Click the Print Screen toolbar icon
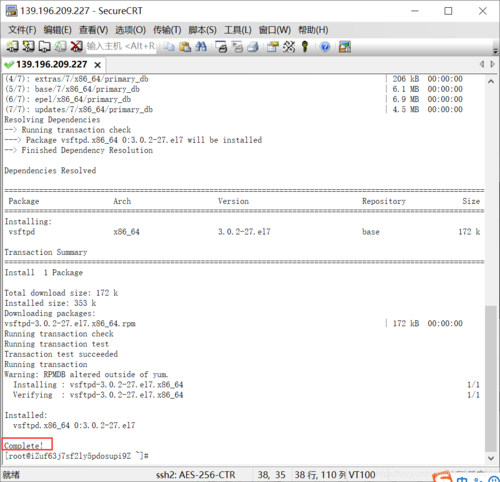 point(221,46)
